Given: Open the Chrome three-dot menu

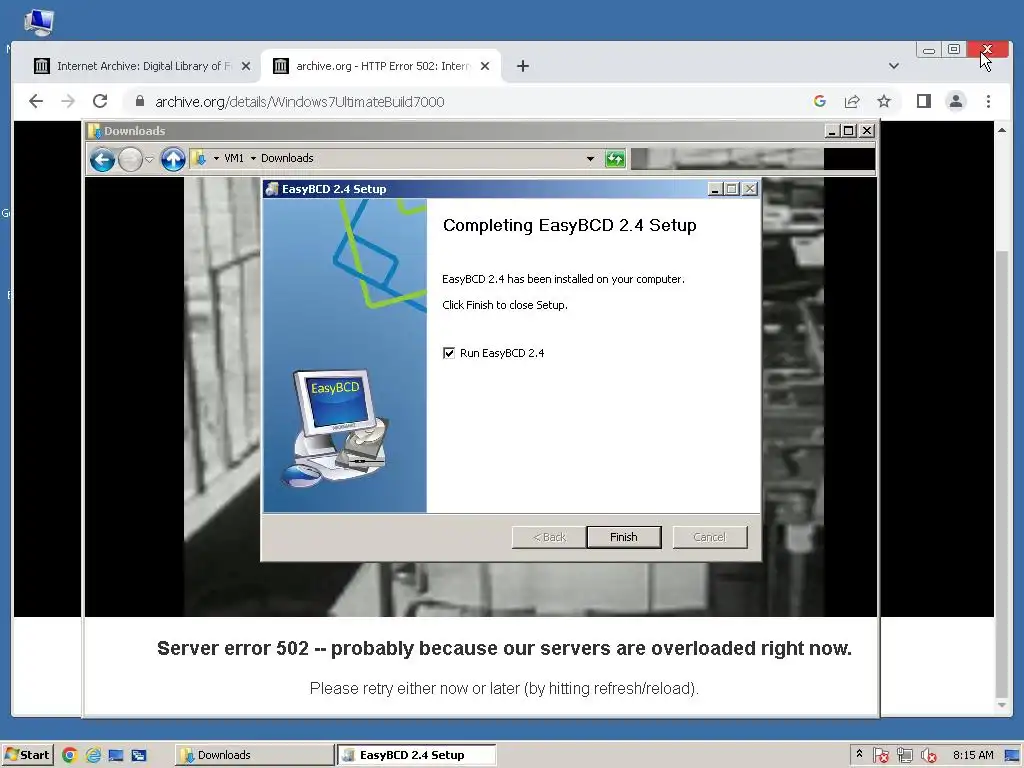Looking at the screenshot, I should 988,101.
